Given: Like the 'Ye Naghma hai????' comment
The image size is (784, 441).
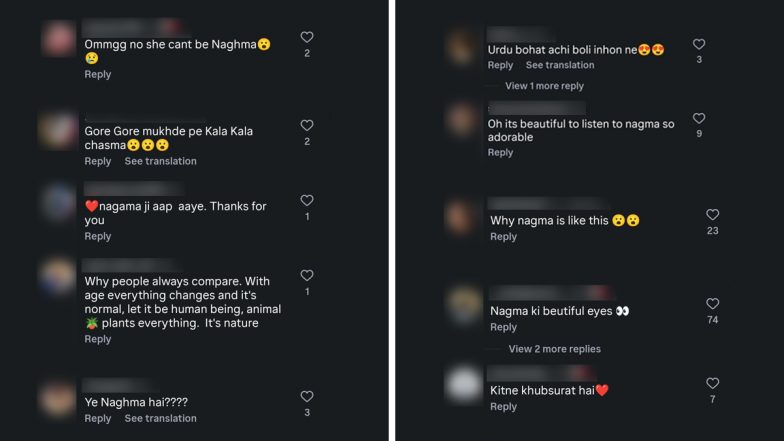Looking at the screenshot, I should (307, 396).
